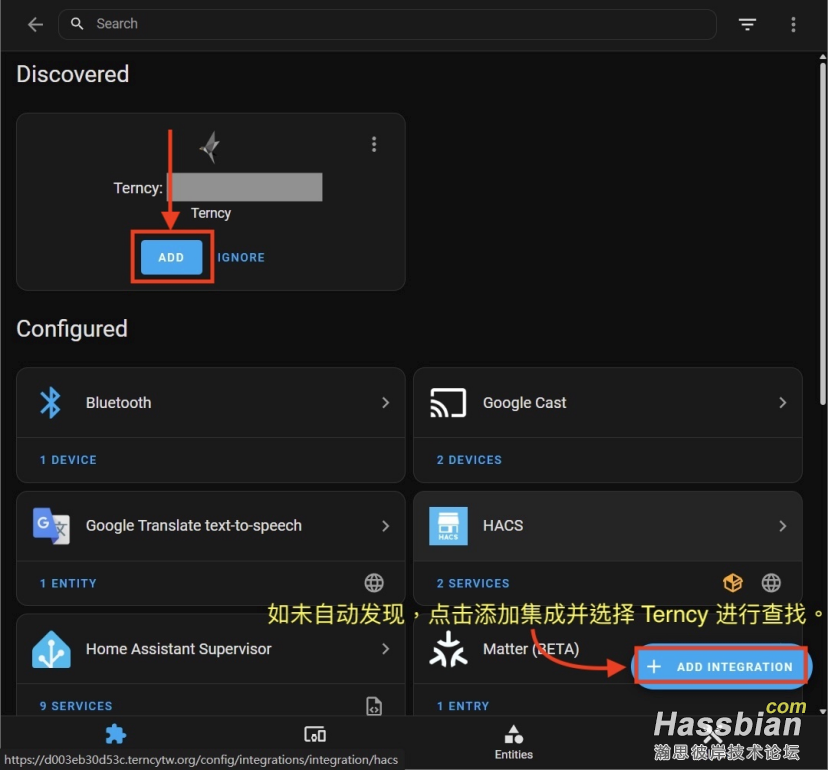Switch to the Integrations puzzle tab
The width and height of the screenshot is (828, 770).
(x=116, y=734)
